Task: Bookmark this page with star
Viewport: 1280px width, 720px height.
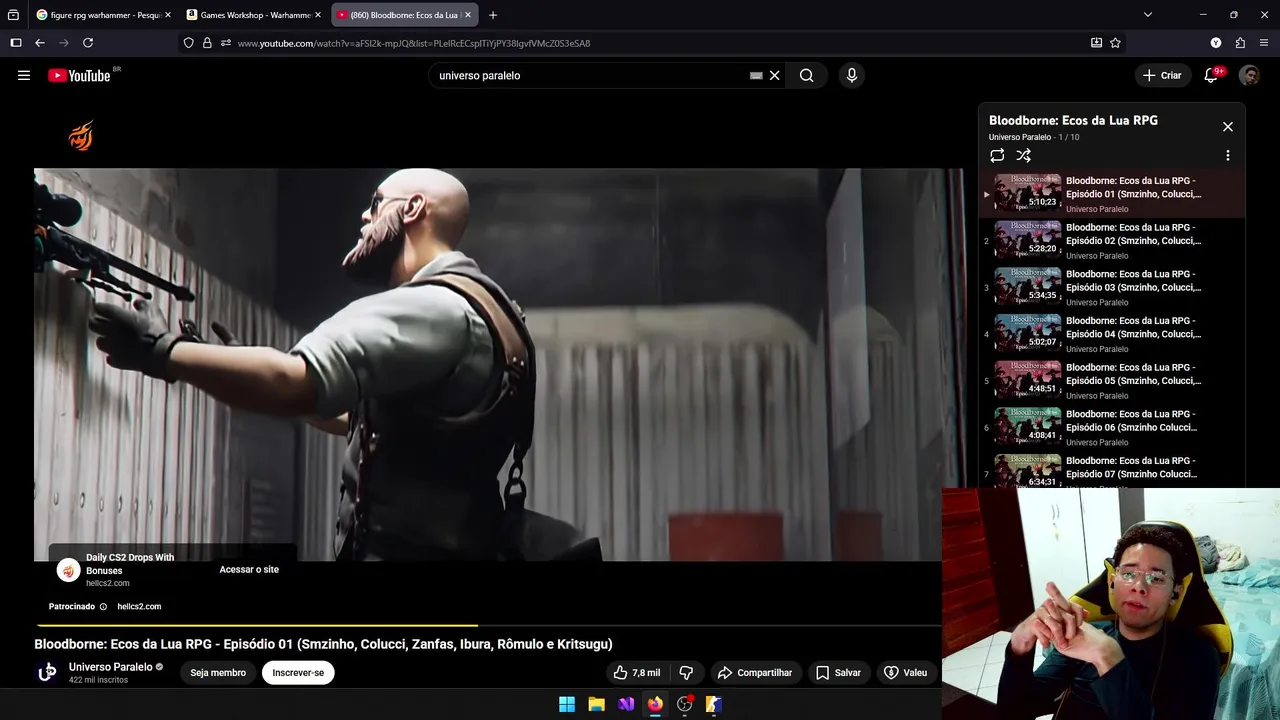Action: tap(1115, 43)
